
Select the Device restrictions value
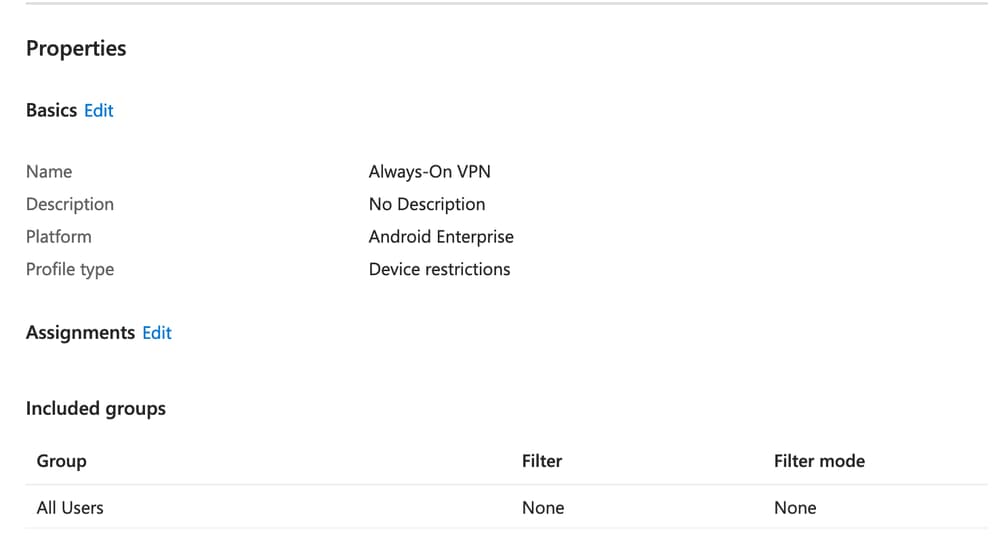[x=439, y=269]
